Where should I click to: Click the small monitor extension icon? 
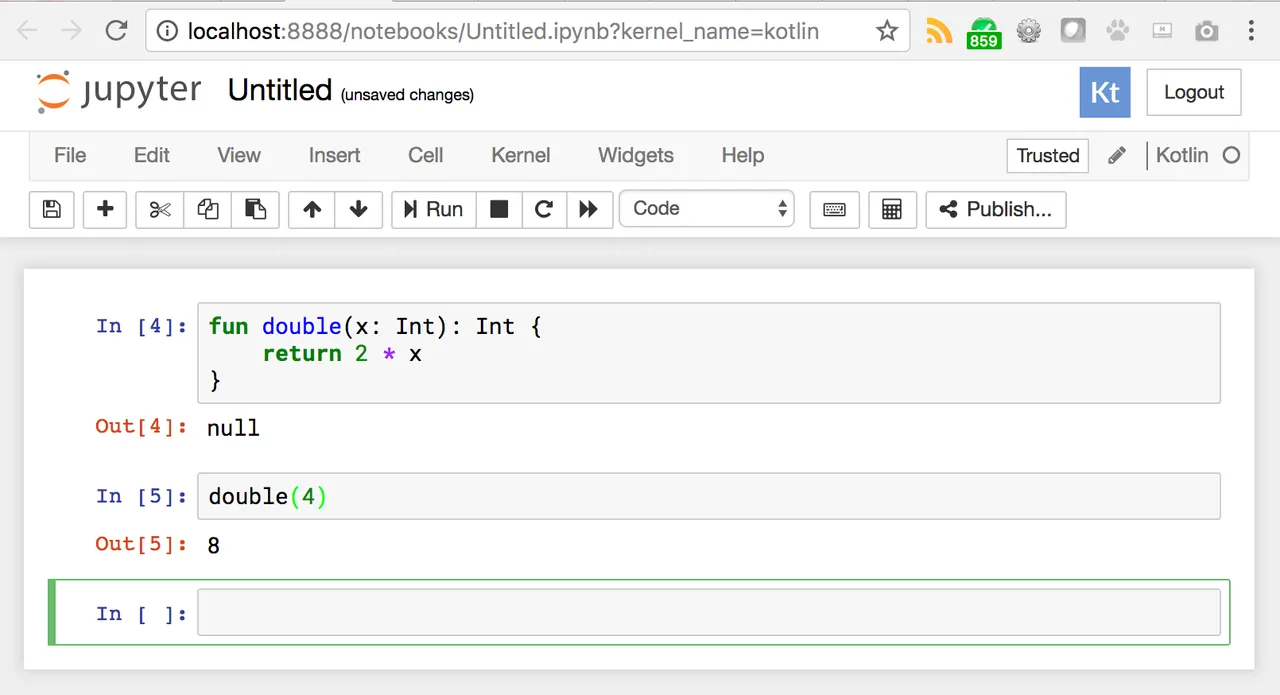(x=1162, y=31)
